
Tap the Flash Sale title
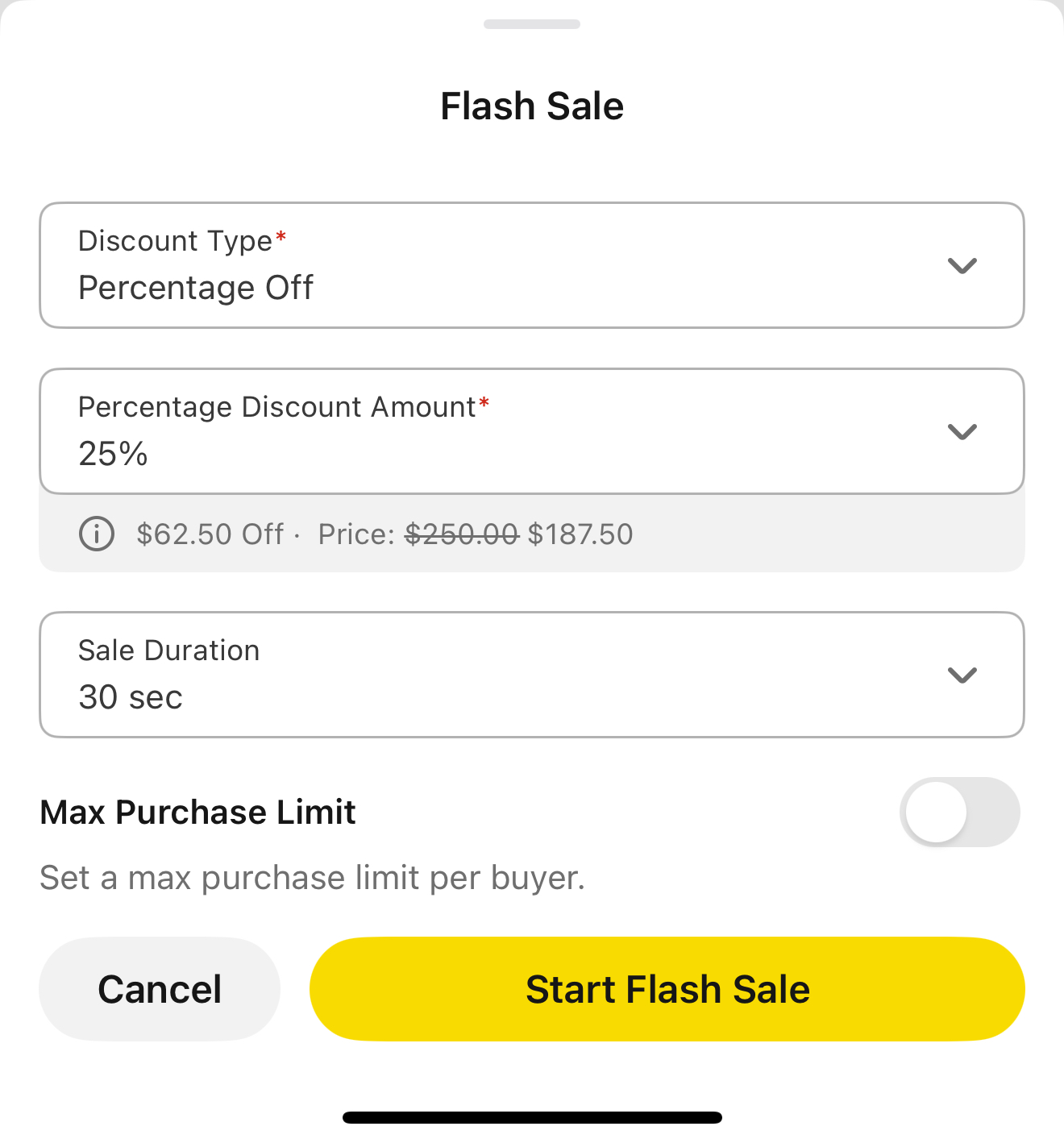click(532, 106)
